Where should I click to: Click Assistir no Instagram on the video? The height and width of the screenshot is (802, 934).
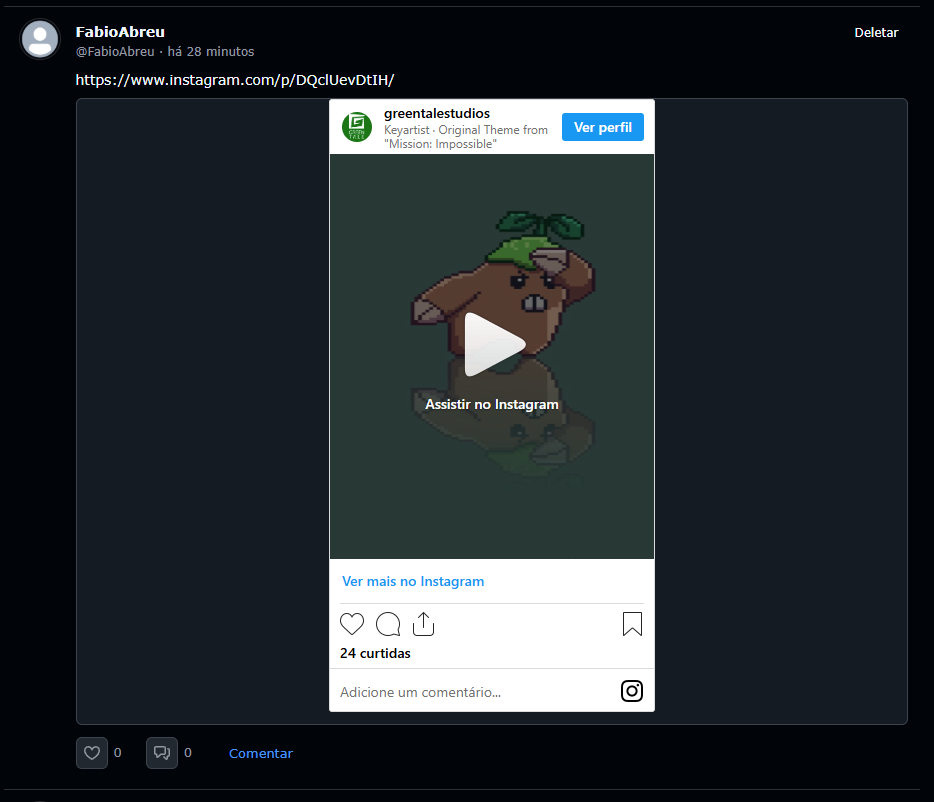pos(491,404)
